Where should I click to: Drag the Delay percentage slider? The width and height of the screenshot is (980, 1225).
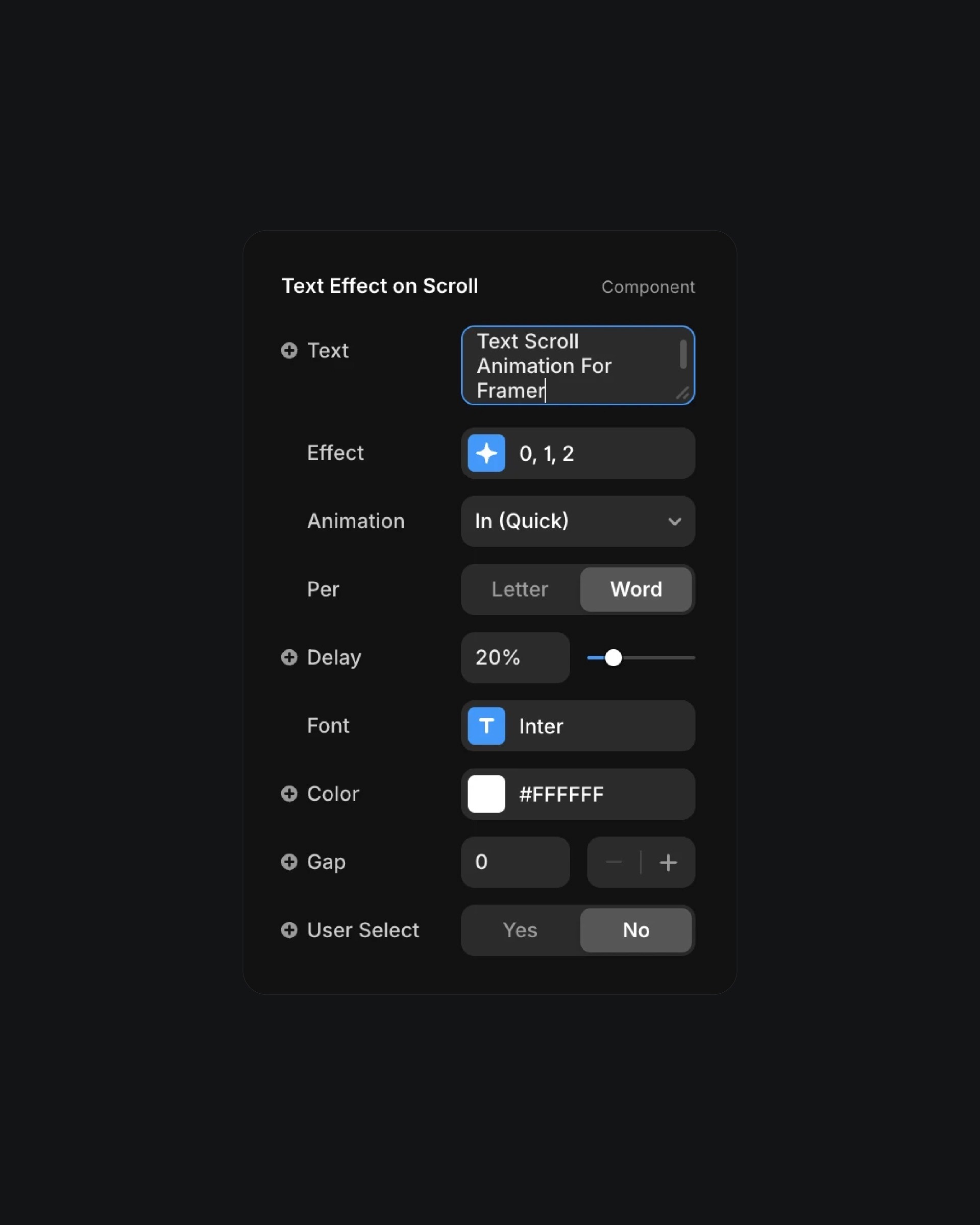pos(613,657)
